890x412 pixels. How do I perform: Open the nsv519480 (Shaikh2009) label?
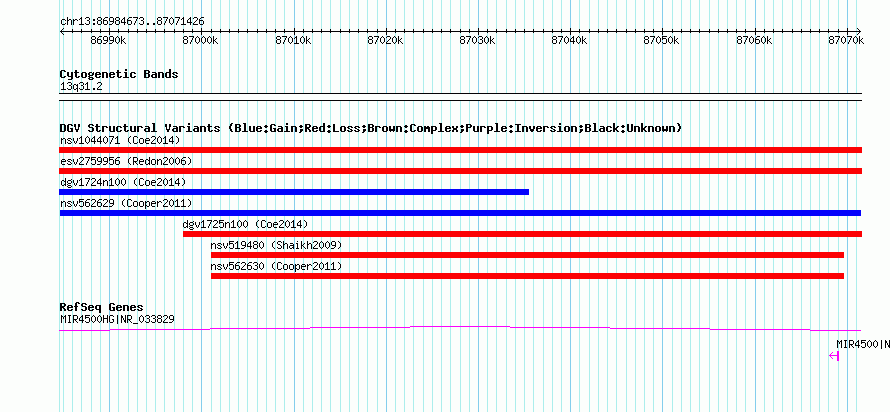pyautogui.click(x=276, y=245)
